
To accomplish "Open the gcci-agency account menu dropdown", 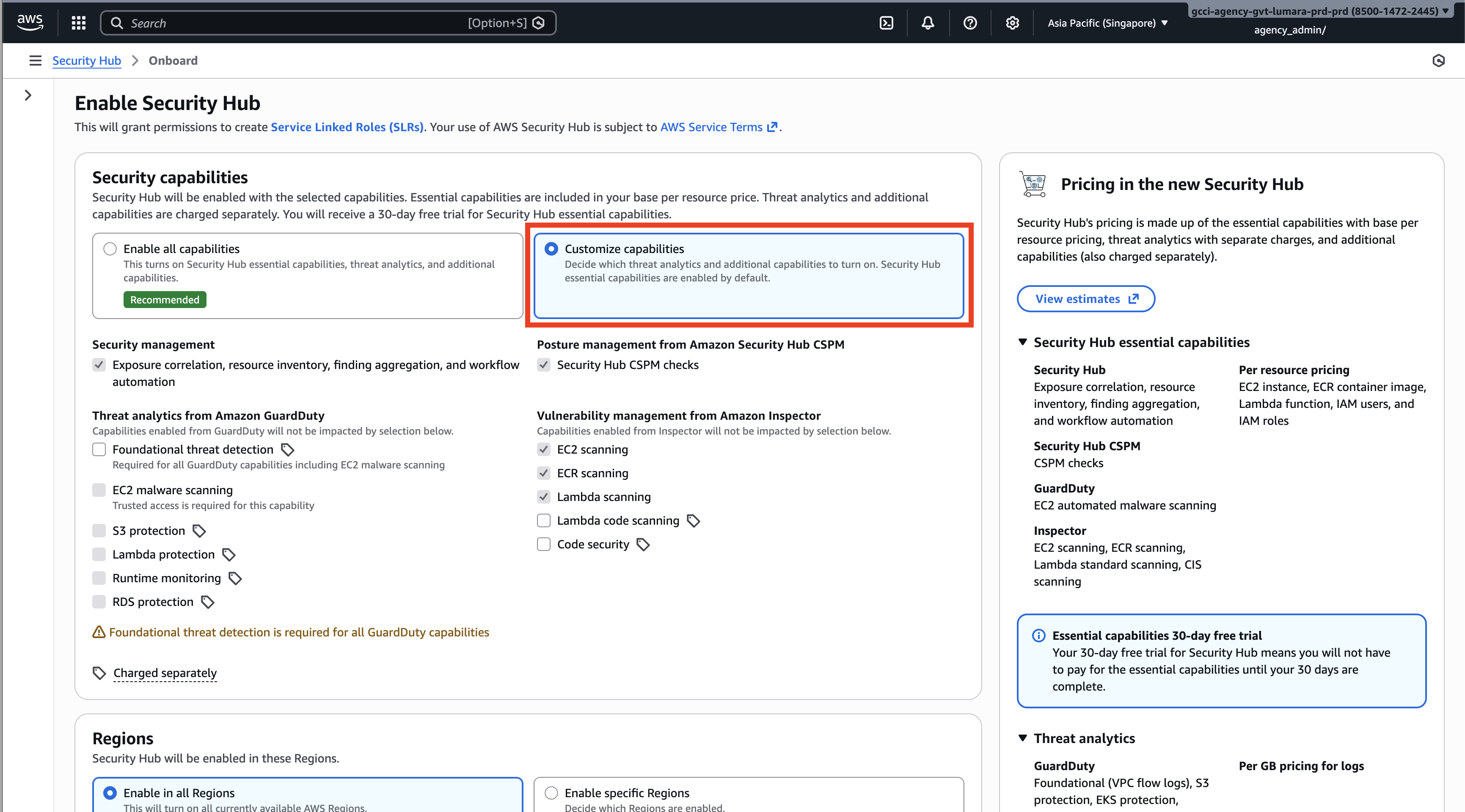I will tap(1319, 11).
